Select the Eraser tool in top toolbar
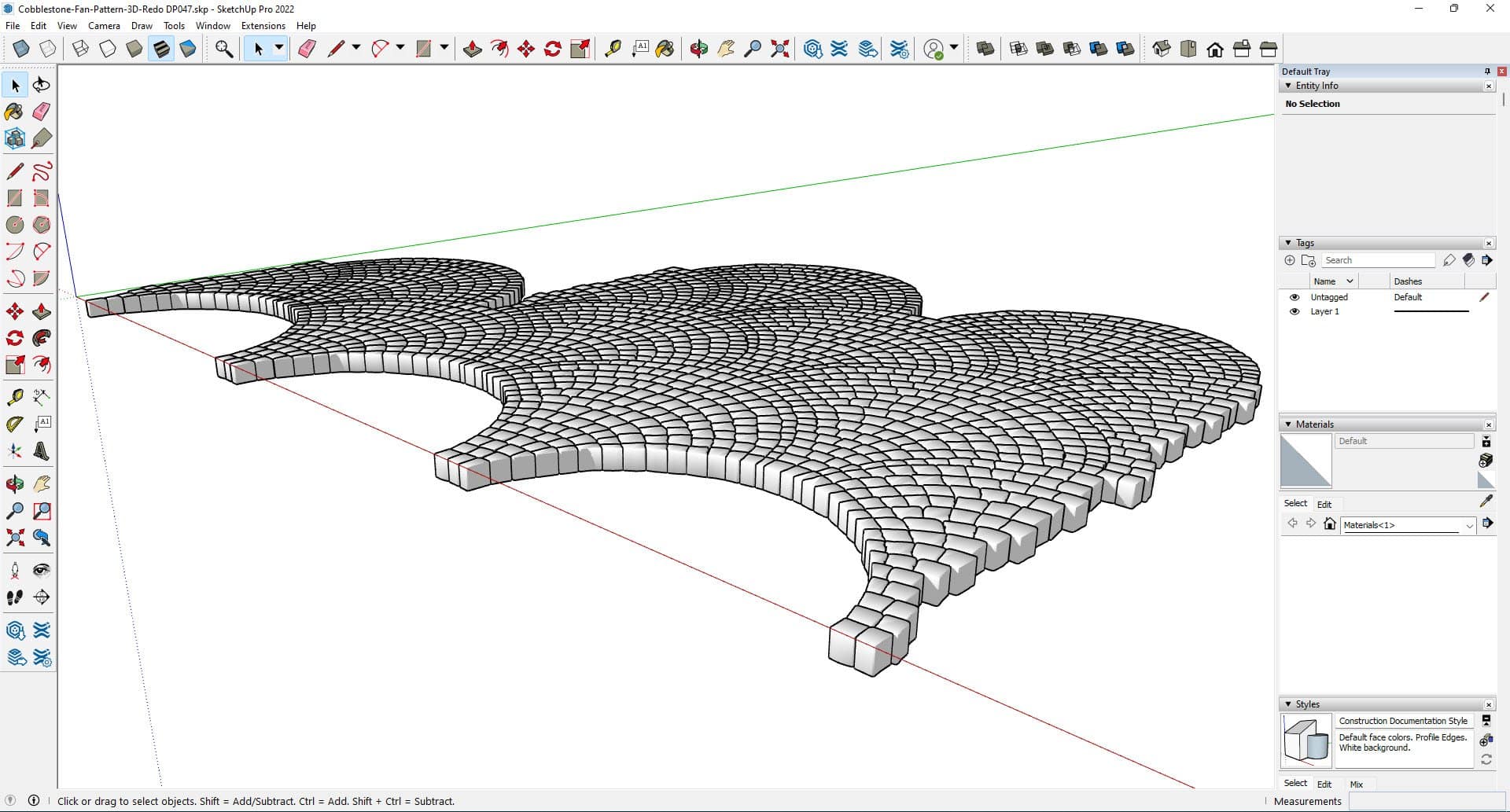This screenshot has width=1510, height=812. tap(307, 49)
